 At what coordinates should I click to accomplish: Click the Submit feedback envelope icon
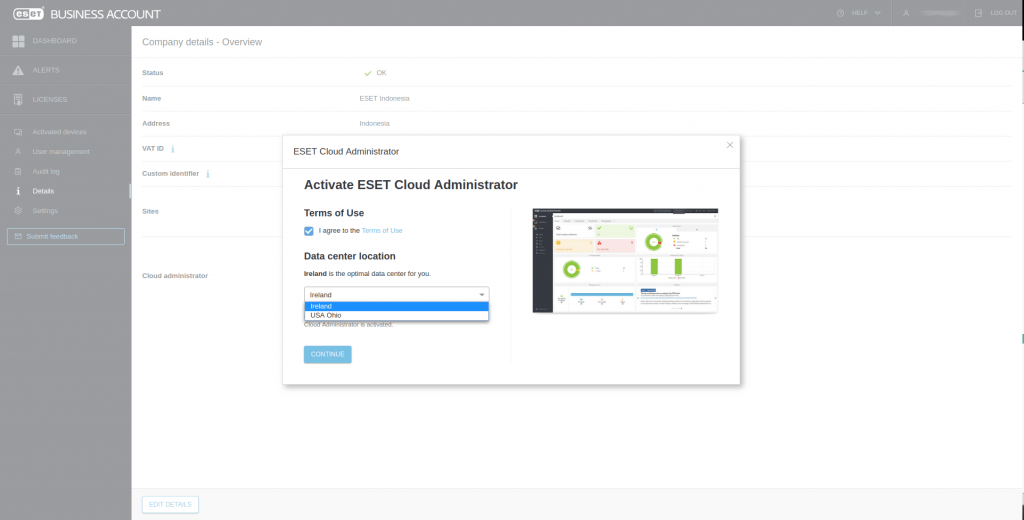tap(18, 236)
